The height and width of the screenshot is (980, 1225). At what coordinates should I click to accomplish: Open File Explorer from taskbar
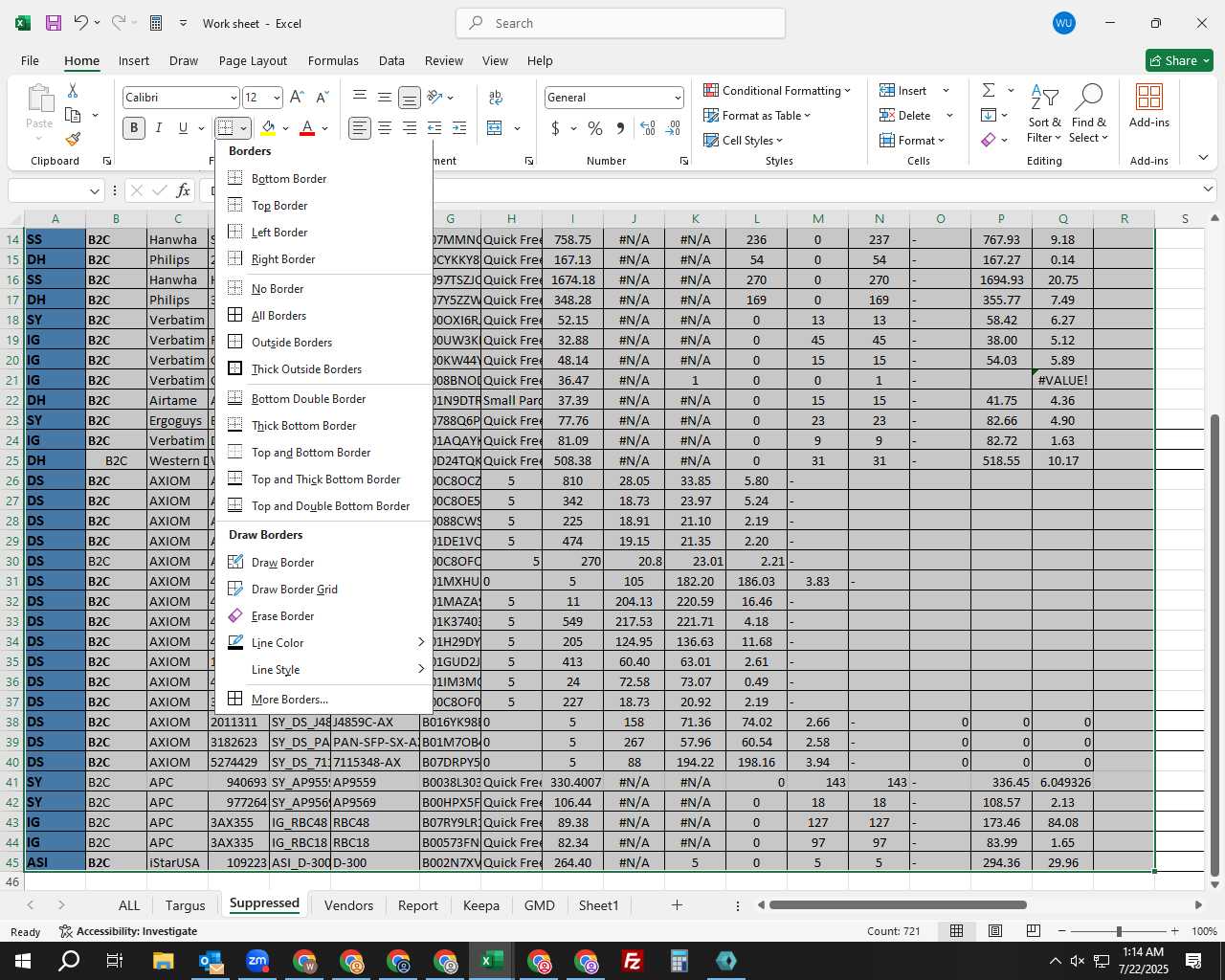[x=163, y=961]
